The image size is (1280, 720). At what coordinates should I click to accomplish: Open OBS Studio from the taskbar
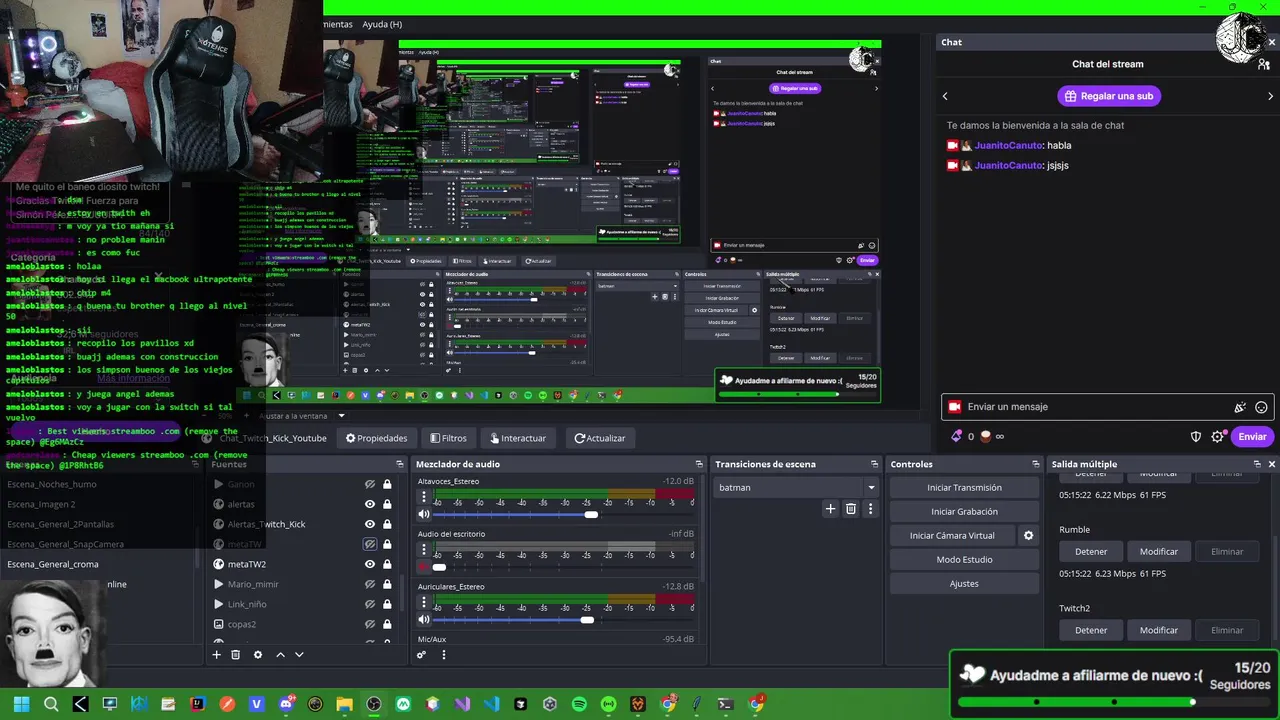[x=374, y=704]
